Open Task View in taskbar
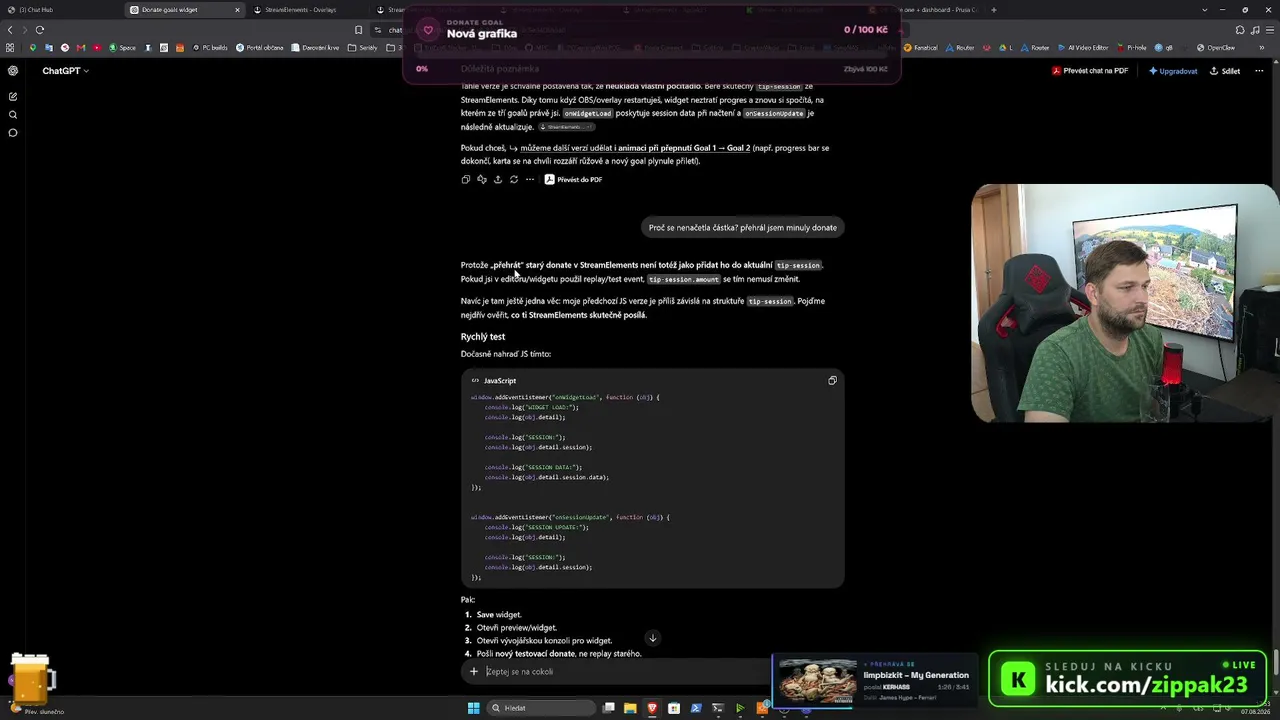 [608, 708]
